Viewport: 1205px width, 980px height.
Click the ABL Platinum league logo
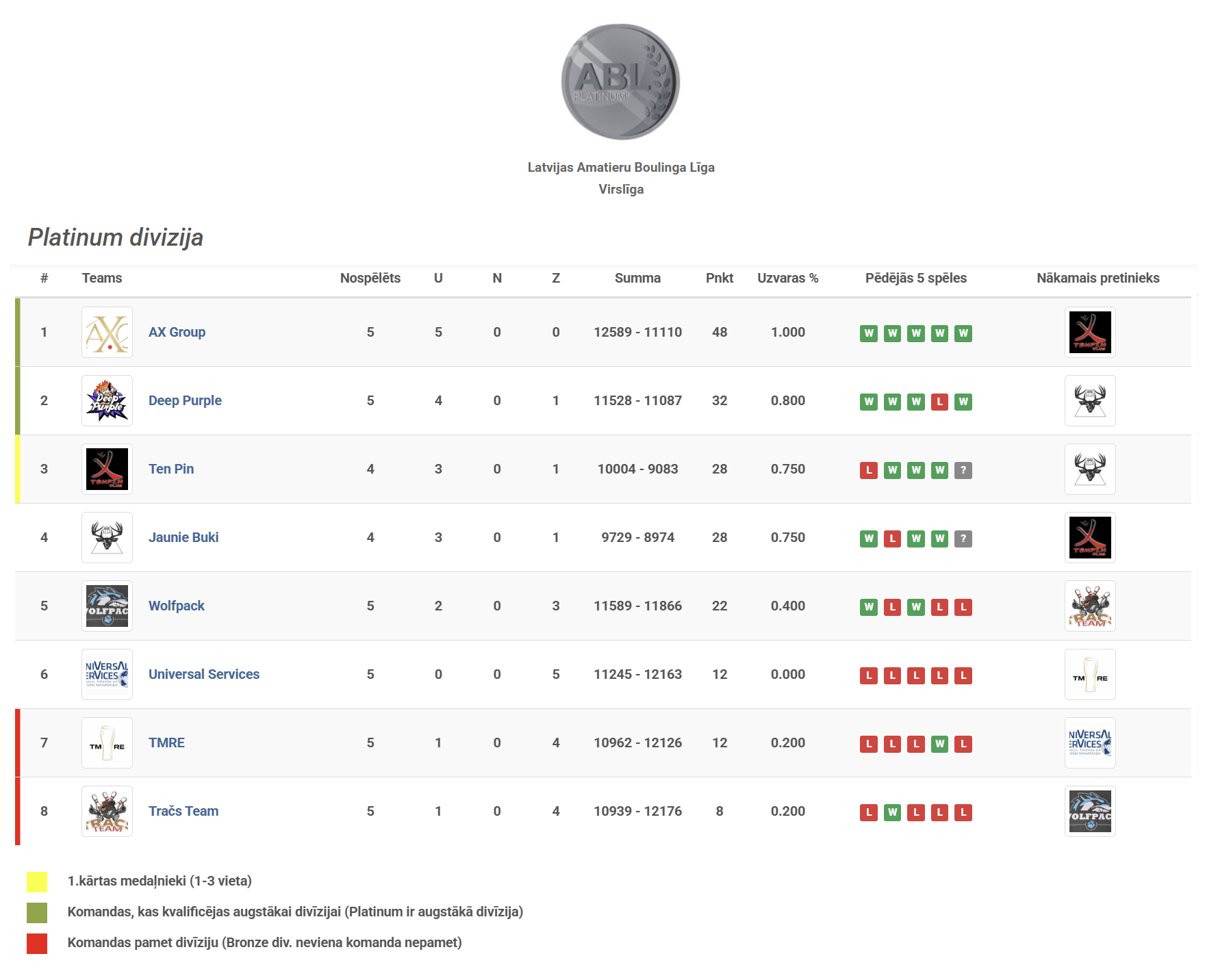pyautogui.click(x=620, y=81)
